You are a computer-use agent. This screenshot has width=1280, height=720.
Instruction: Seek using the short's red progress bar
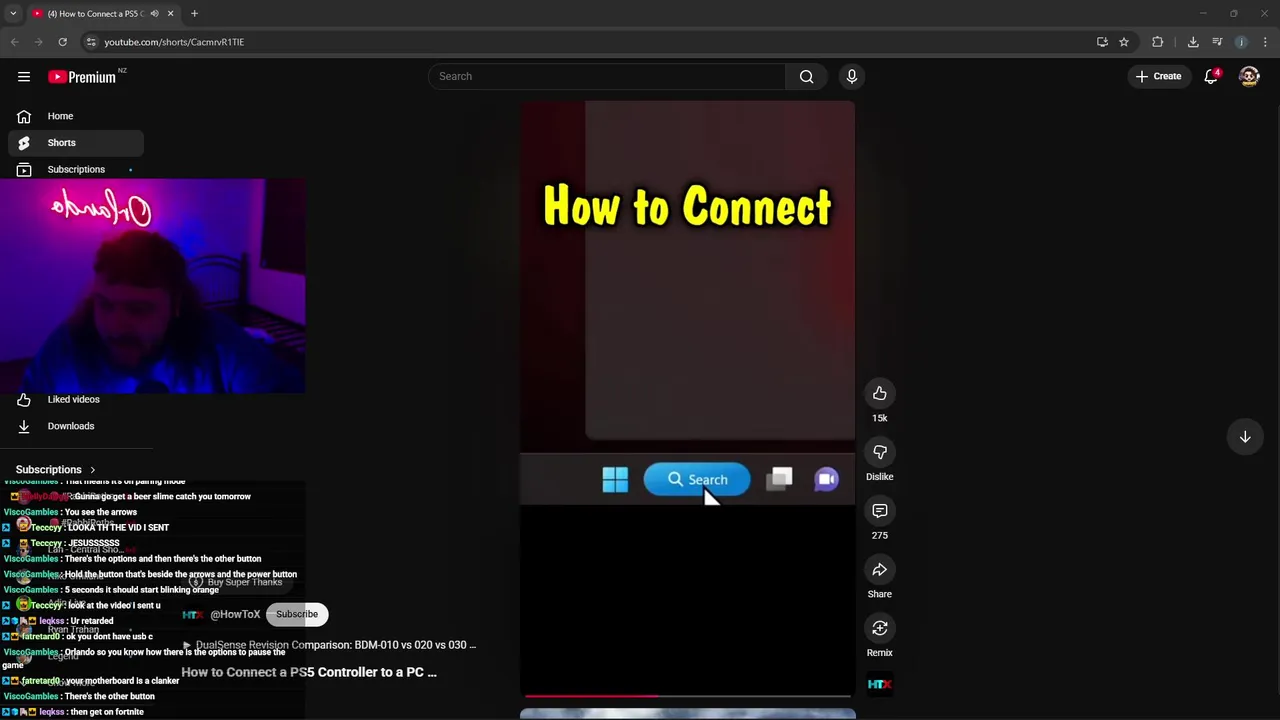687,696
